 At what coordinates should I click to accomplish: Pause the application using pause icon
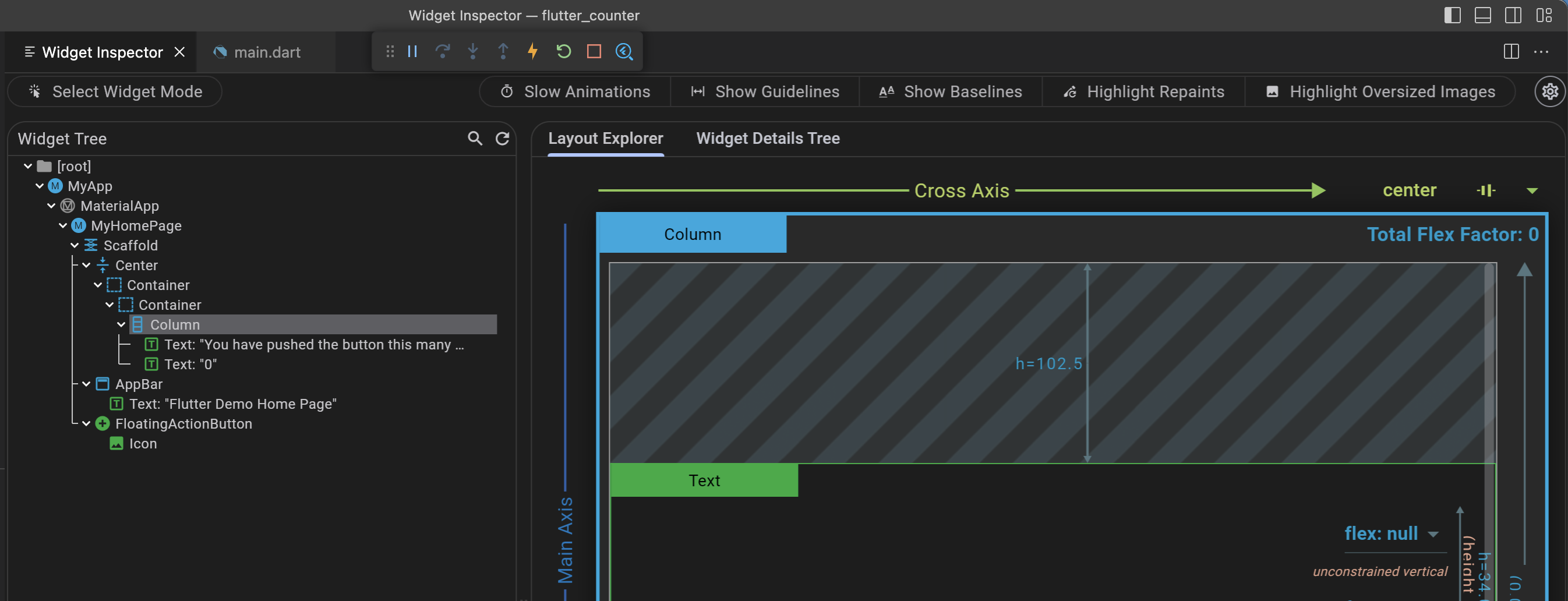coord(411,52)
